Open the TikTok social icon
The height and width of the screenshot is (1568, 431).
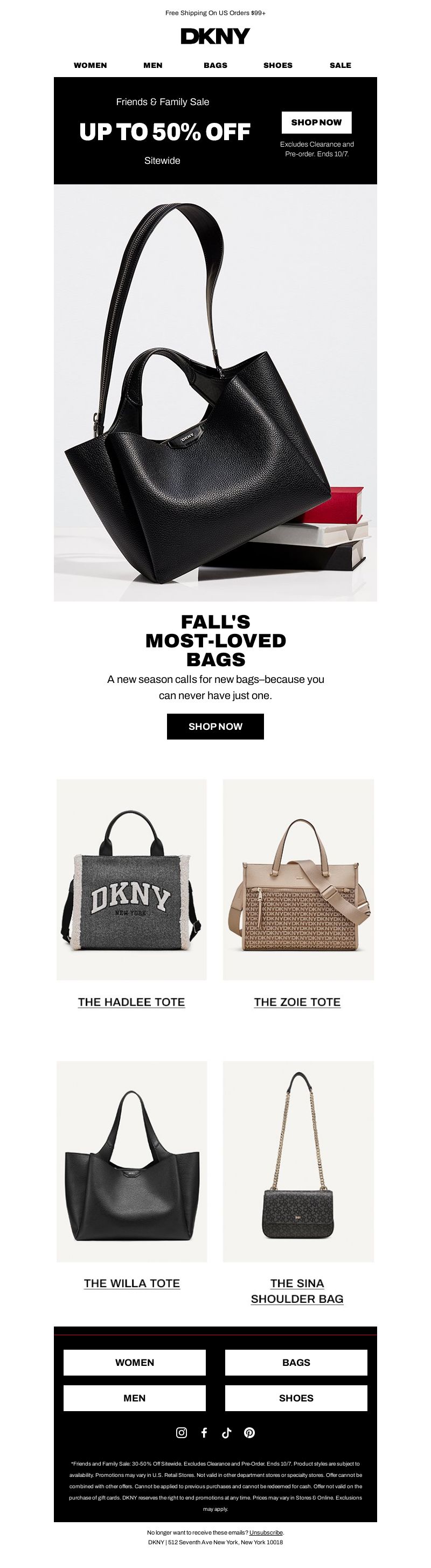pos(226,1432)
